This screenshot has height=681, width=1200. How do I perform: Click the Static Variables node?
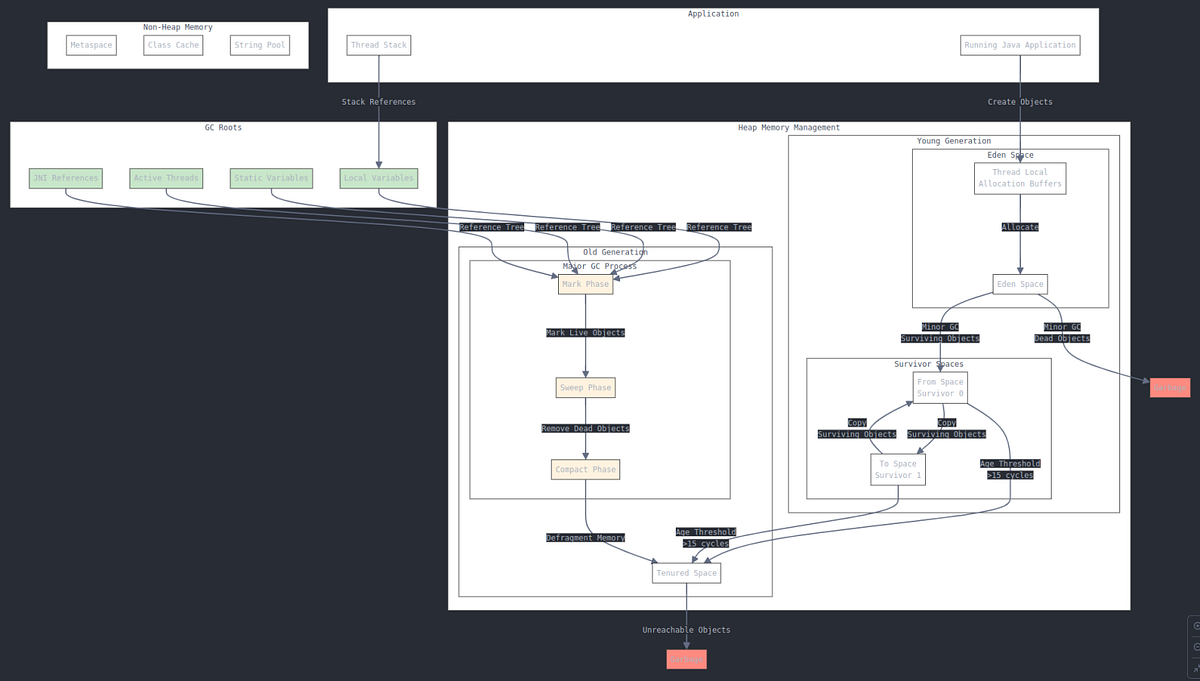pos(271,177)
